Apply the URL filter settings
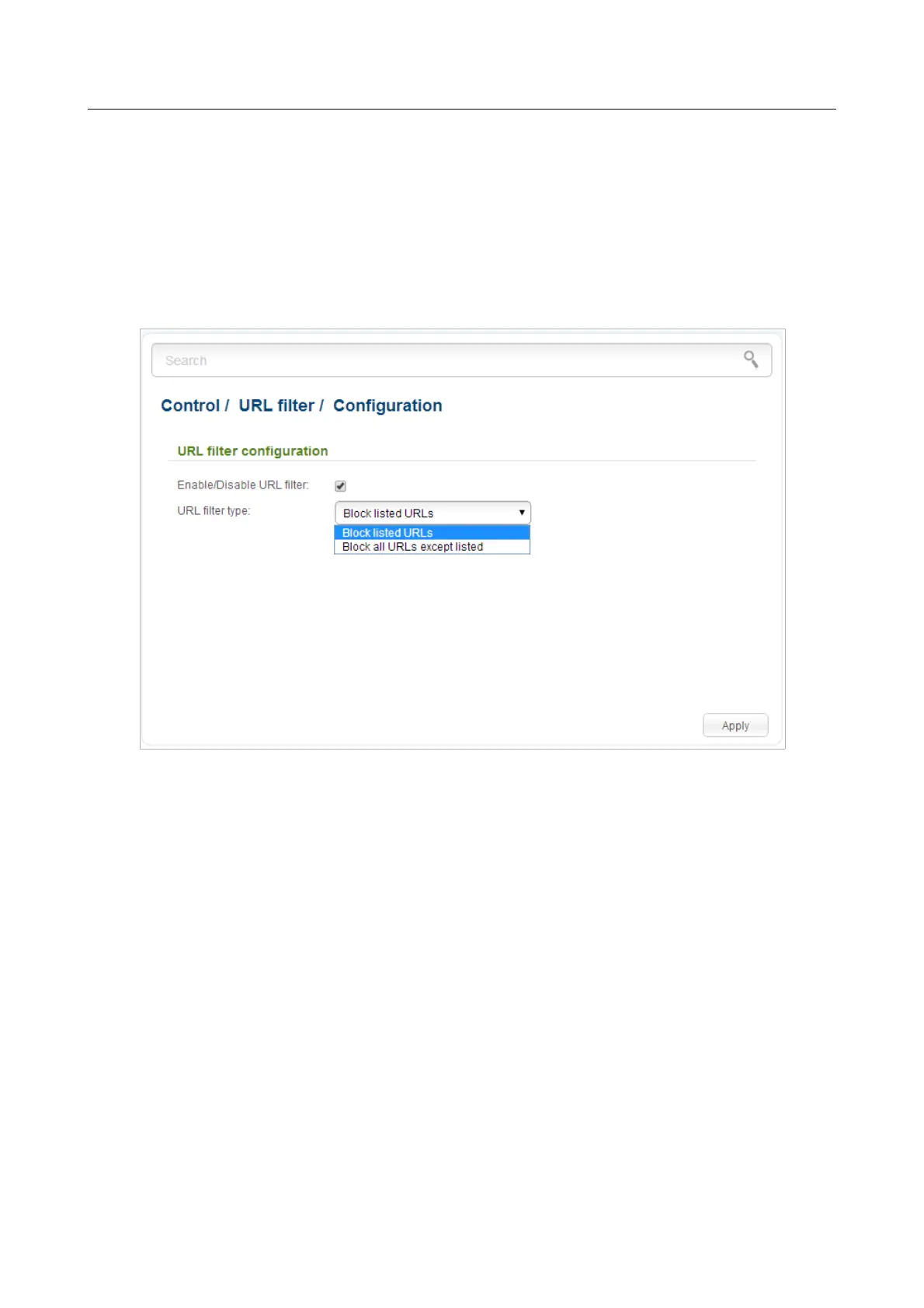The image size is (924, 1308). point(735,725)
